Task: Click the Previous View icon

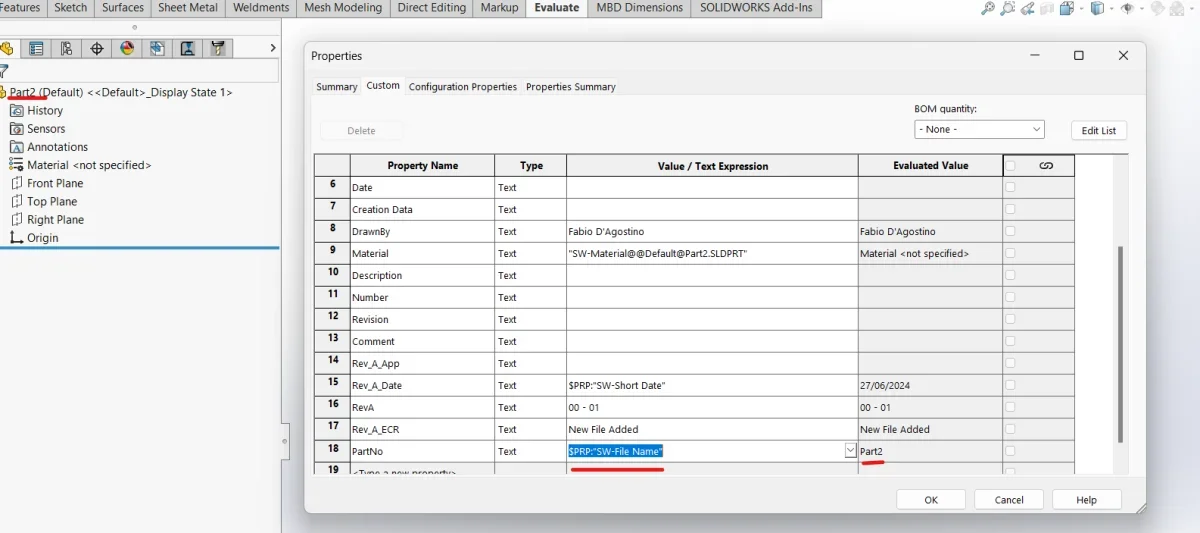Action: point(1029,8)
